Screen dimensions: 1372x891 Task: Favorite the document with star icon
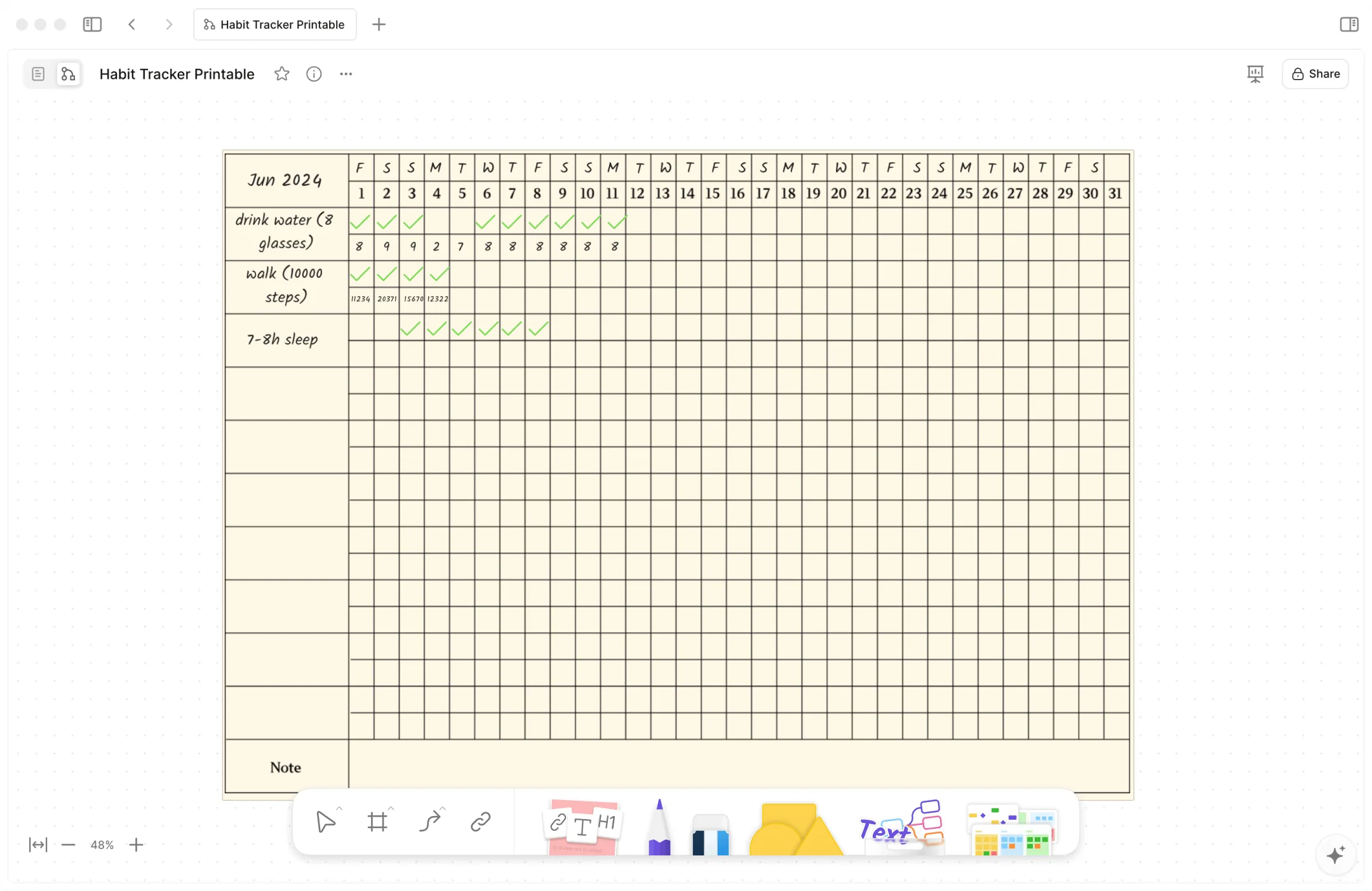pos(282,74)
